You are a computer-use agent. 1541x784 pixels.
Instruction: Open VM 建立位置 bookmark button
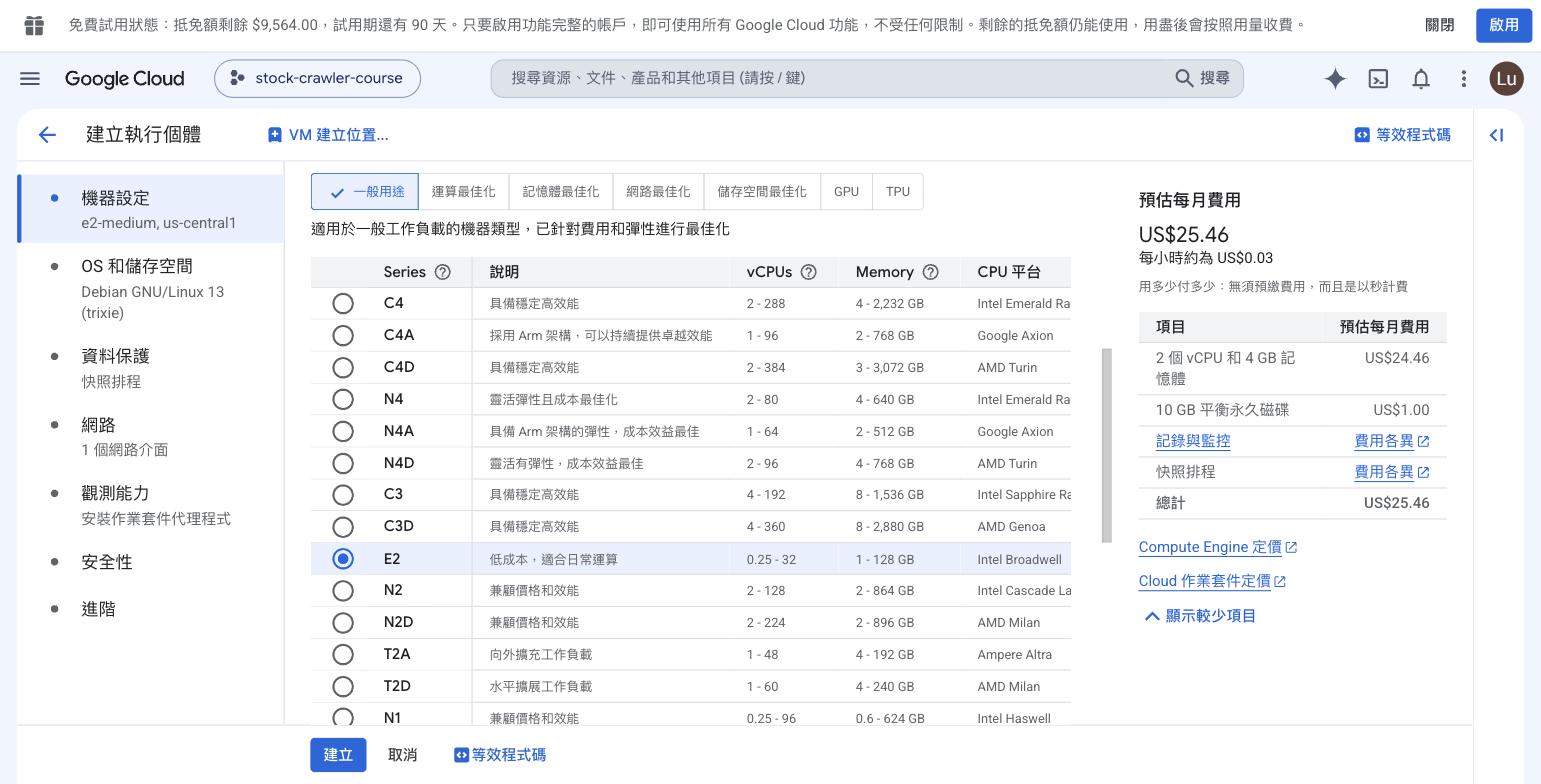point(328,135)
